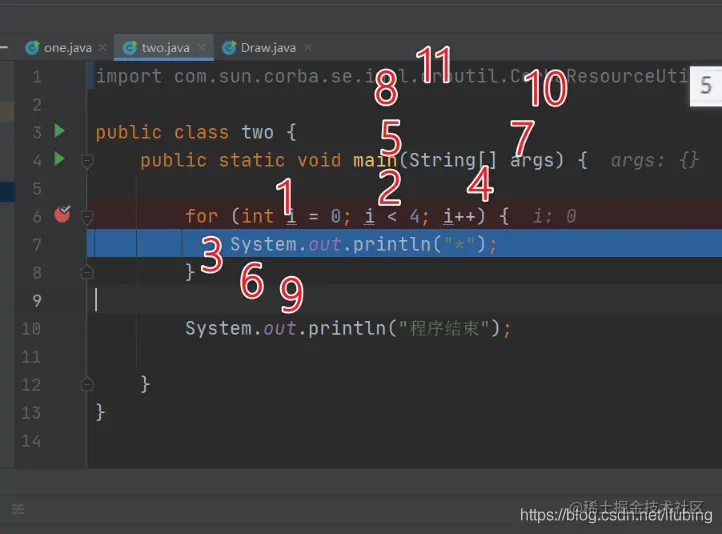This screenshot has height=534, width=722.
Task: Run class two with the line 3 arrow
Action: pyautogui.click(x=59, y=131)
